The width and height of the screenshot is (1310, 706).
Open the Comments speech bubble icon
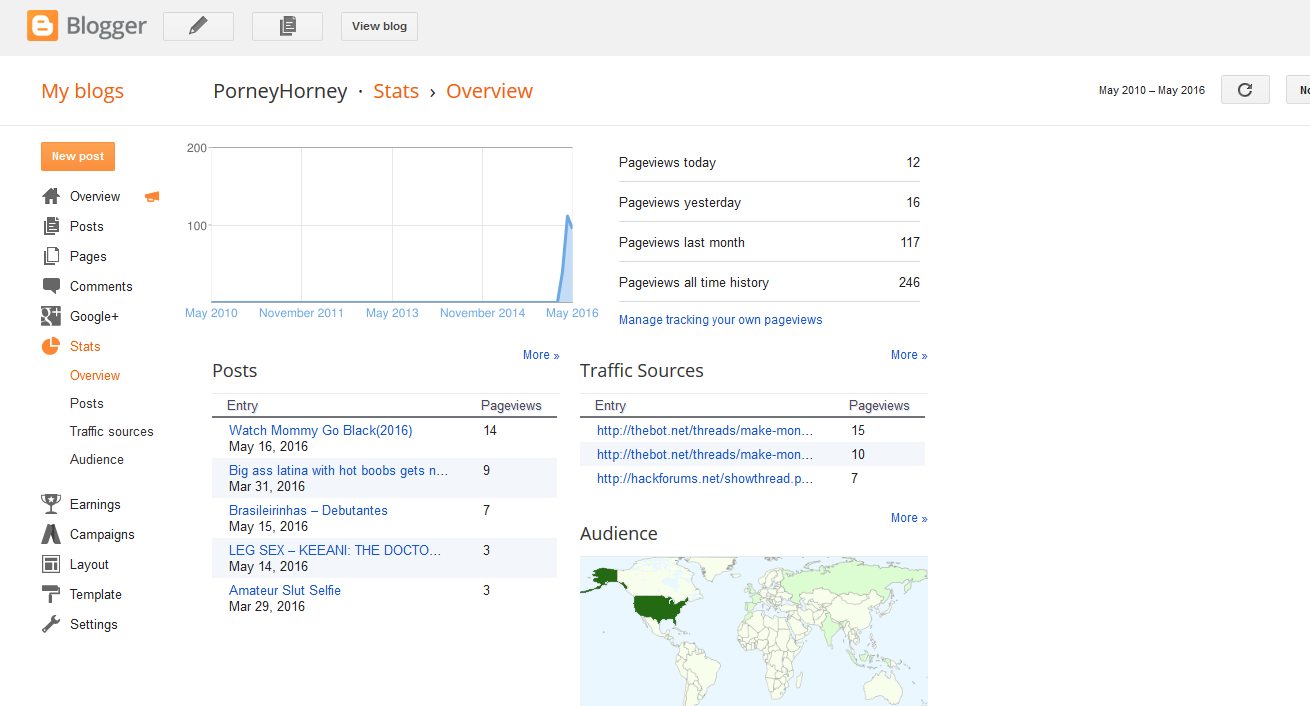(x=51, y=286)
